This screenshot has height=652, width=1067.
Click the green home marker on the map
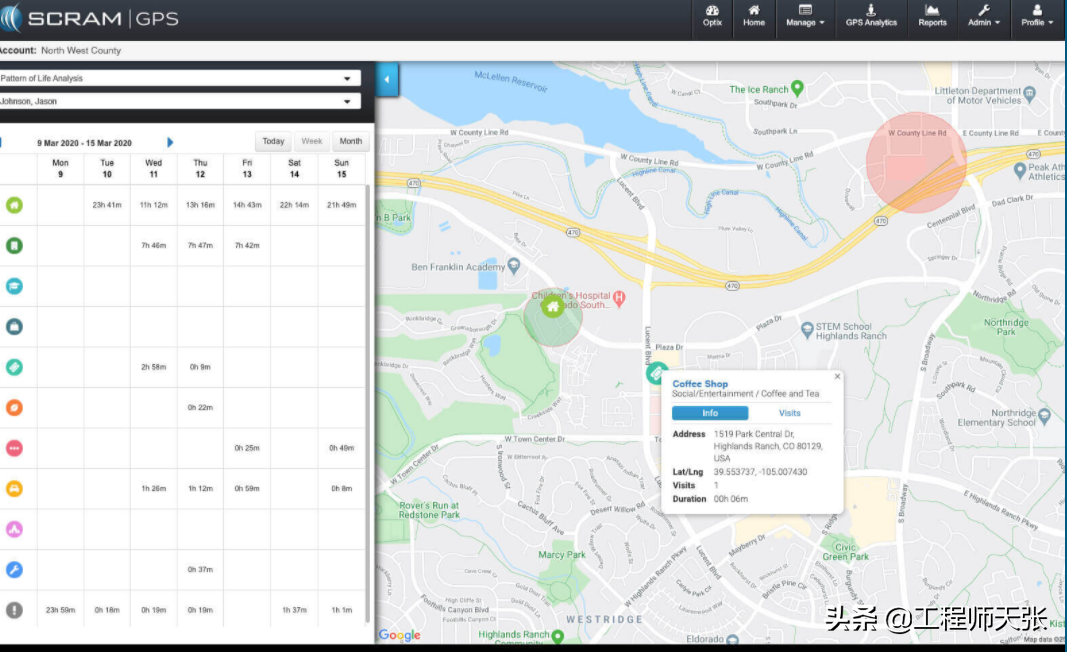click(x=551, y=308)
